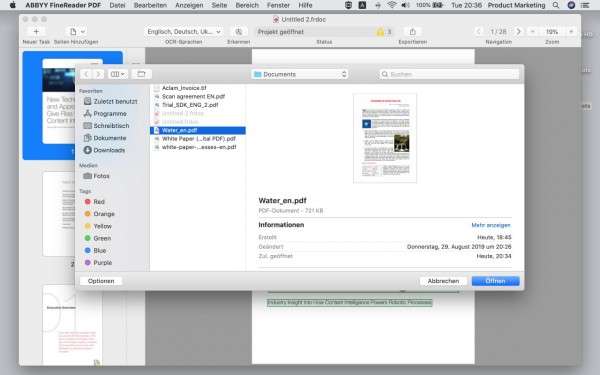Open the Bearbeiten menu
Screen dimensions: 600x375
[x=150, y=5]
